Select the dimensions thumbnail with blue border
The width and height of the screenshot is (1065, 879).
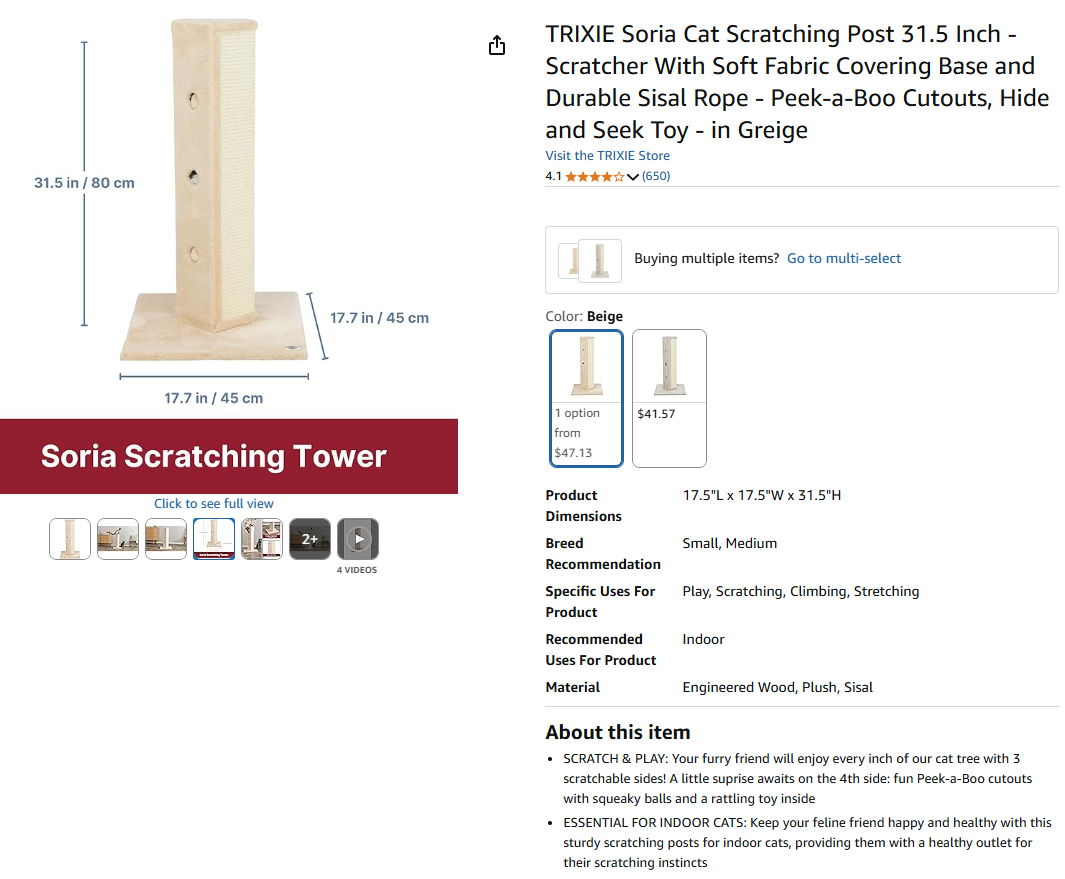pyautogui.click(x=214, y=539)
